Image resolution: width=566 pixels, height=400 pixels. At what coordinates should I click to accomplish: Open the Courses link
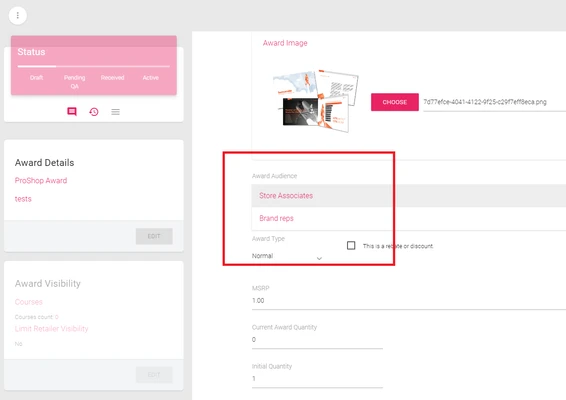(x=29, y=302)
